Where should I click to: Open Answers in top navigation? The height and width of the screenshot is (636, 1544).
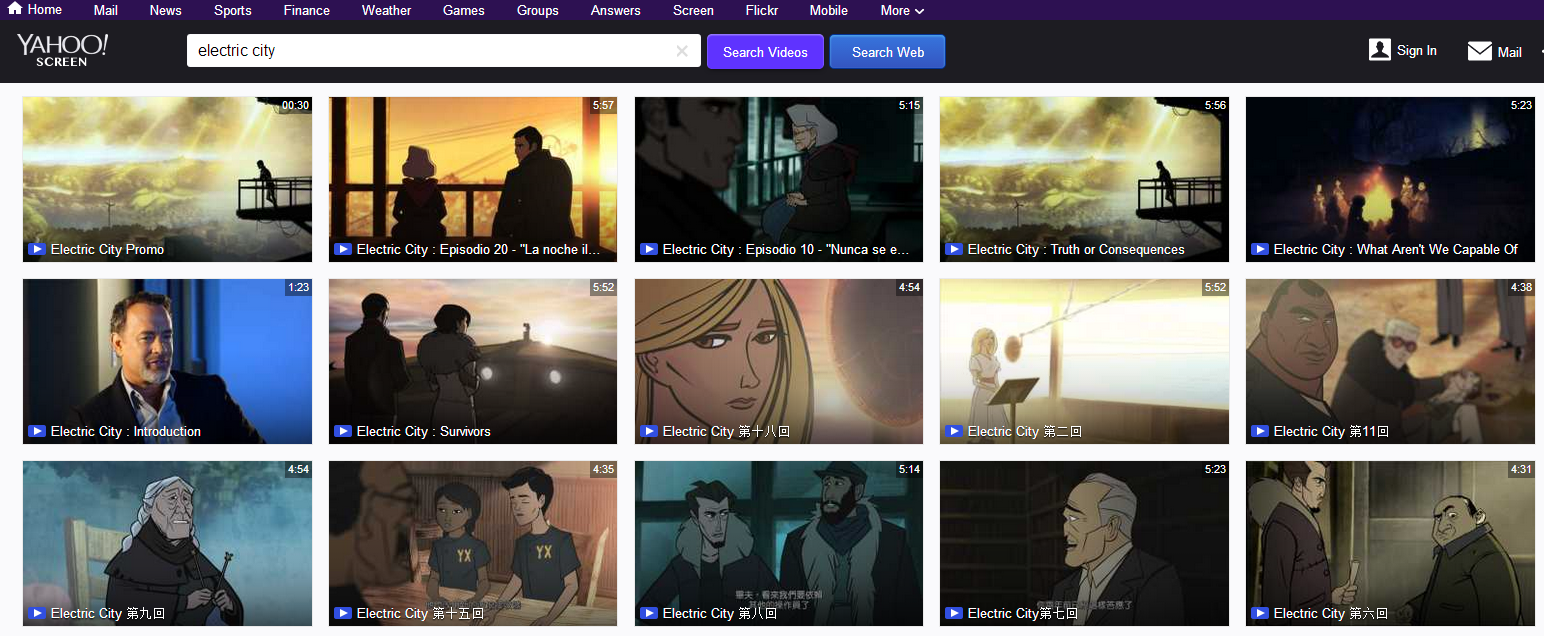click(x=616, y=10)
